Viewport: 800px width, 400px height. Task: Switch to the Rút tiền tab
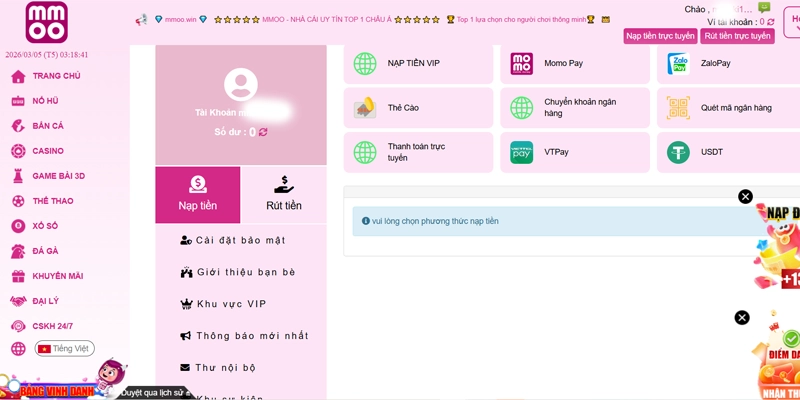(x=283, y=194)
